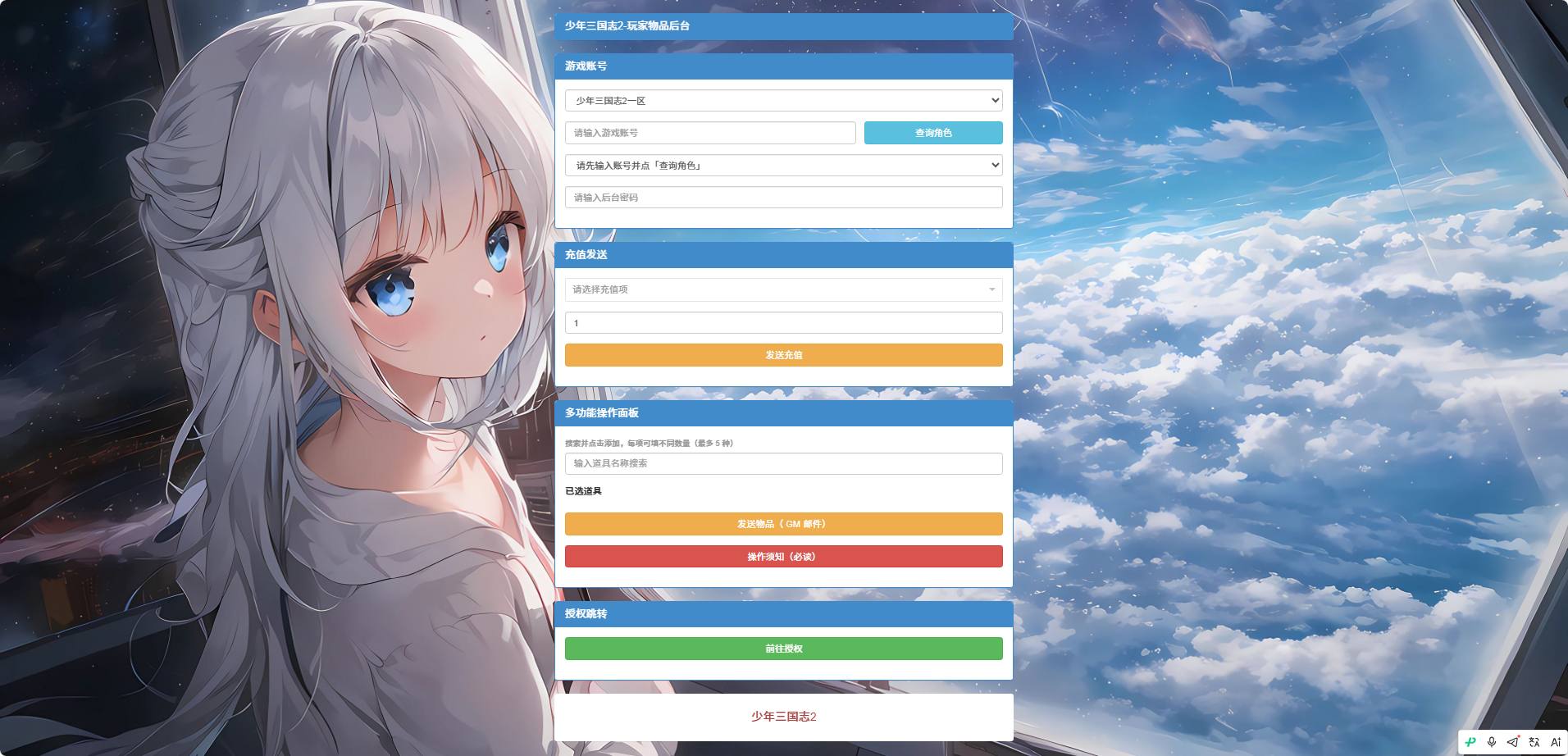Click the green 前往授权 button
The height and width of the screenshot is (756, 1568).
pyautogui.click(x=783, y=649)
